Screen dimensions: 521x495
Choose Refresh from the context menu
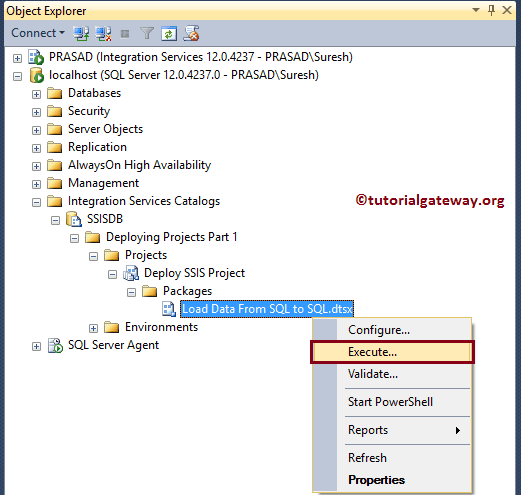click(x=392, y=458)
